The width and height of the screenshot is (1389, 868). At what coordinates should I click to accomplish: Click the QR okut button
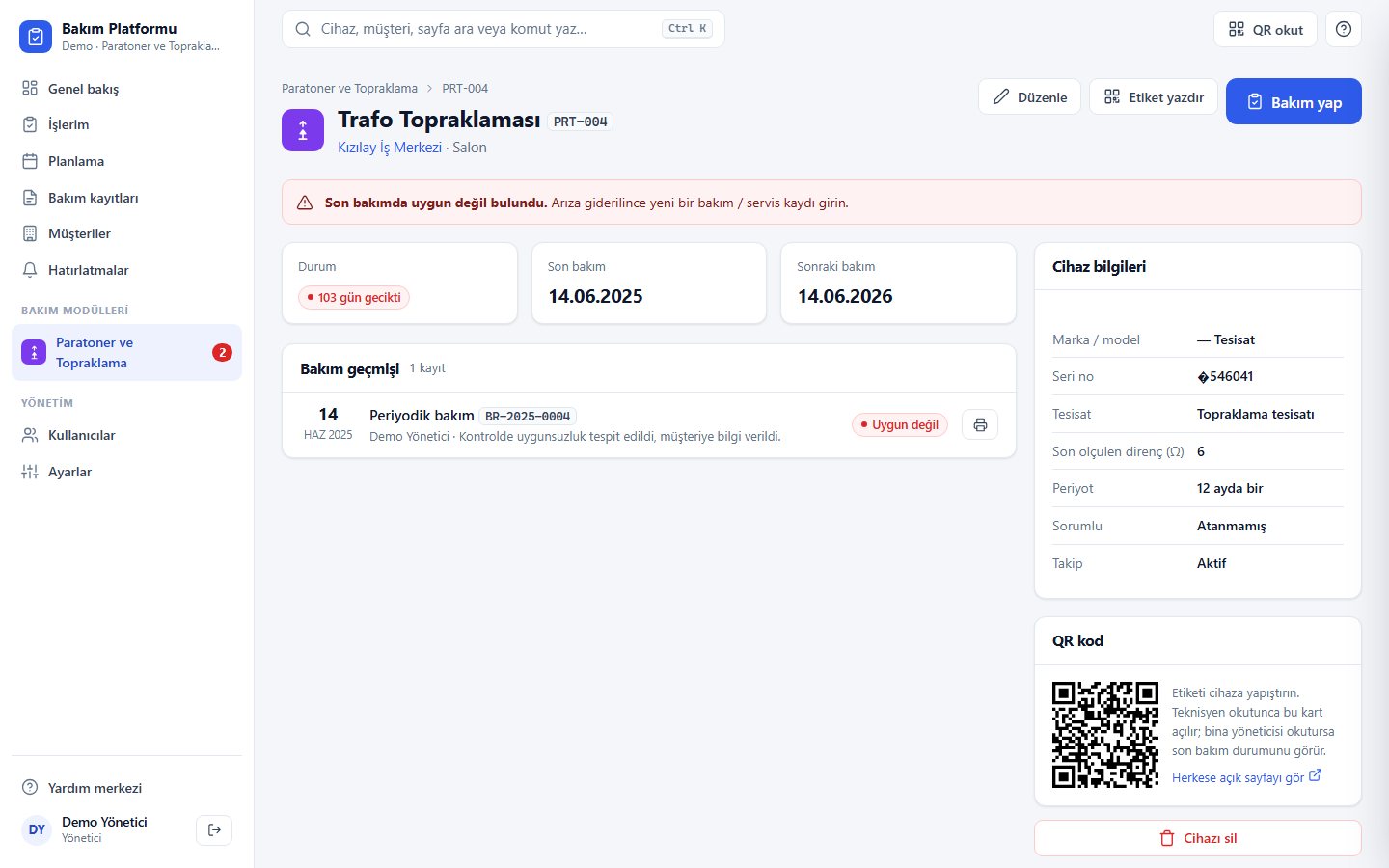[x=1265, y=29]
